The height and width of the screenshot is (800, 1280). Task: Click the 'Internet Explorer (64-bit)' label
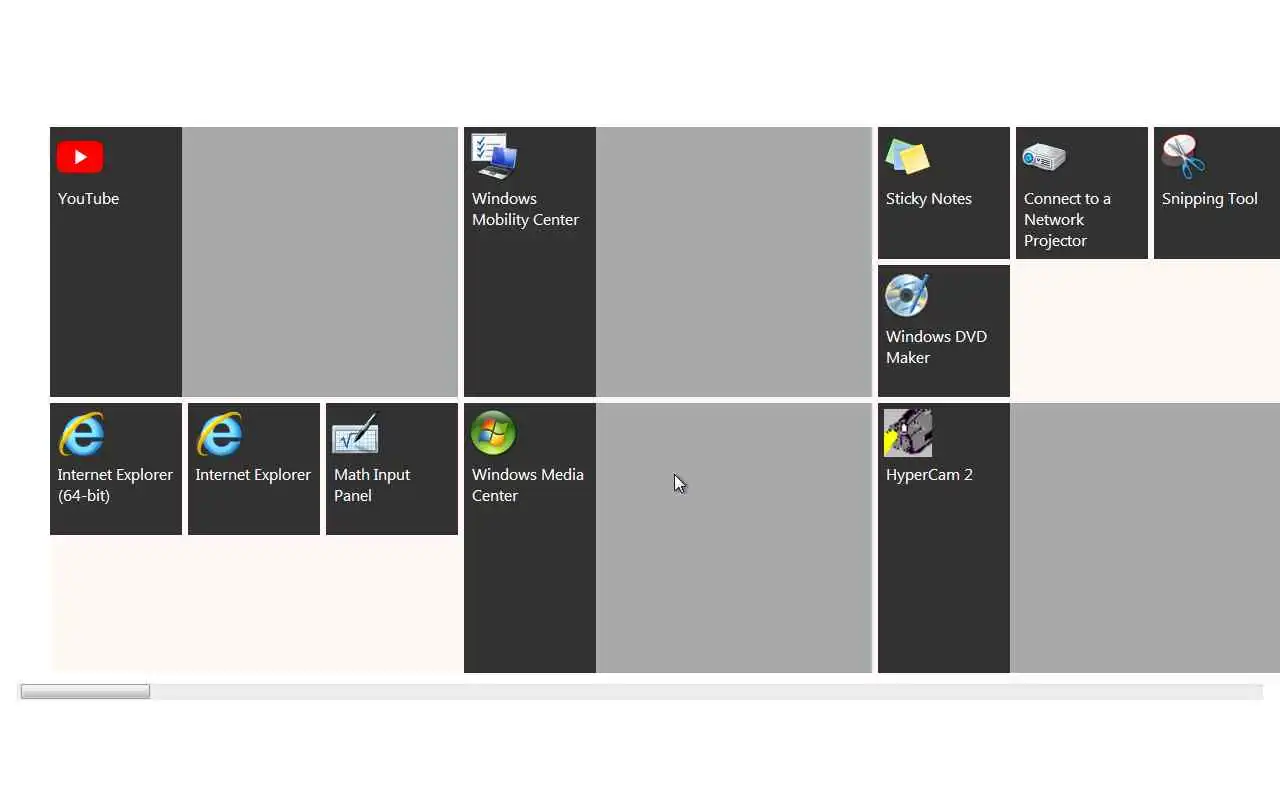click(115, 485)
